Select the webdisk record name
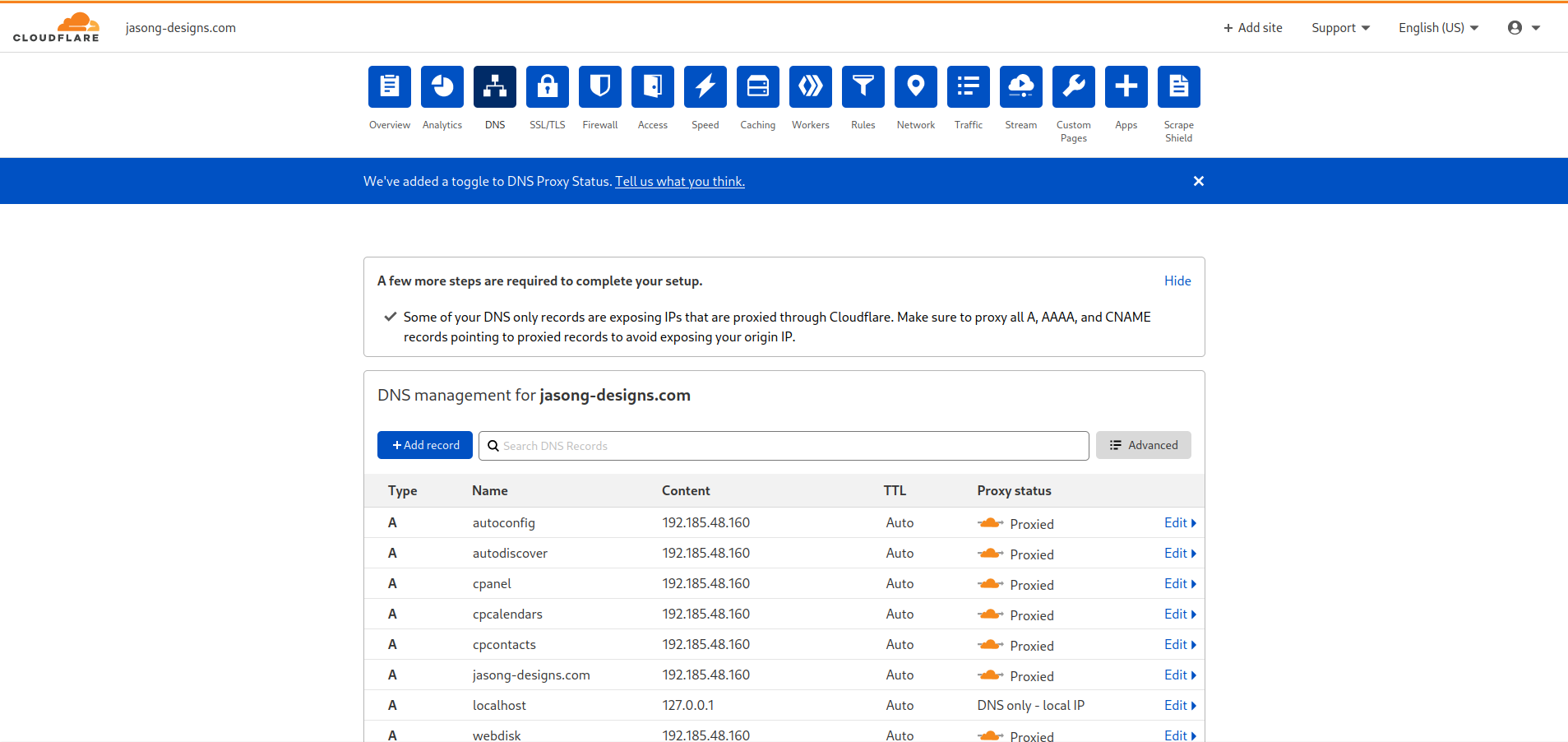 [x=497, y=735]
